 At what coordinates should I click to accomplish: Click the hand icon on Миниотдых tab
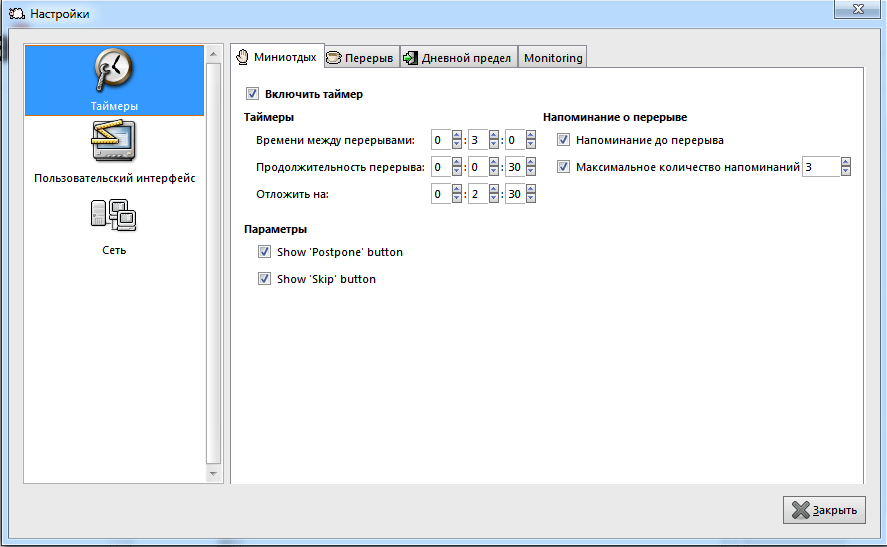[242, 57]
